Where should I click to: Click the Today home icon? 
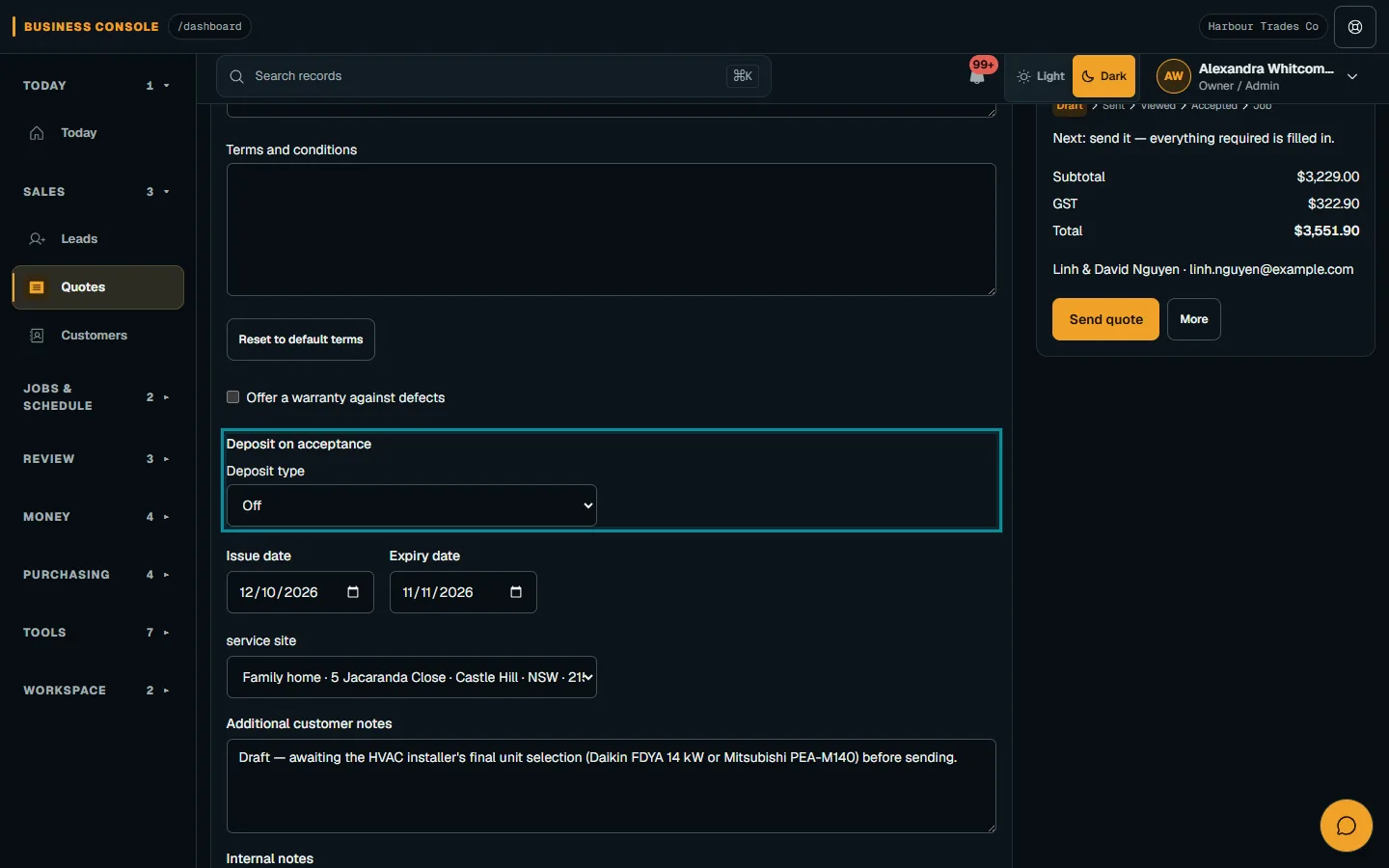click(x=37, y=133)
